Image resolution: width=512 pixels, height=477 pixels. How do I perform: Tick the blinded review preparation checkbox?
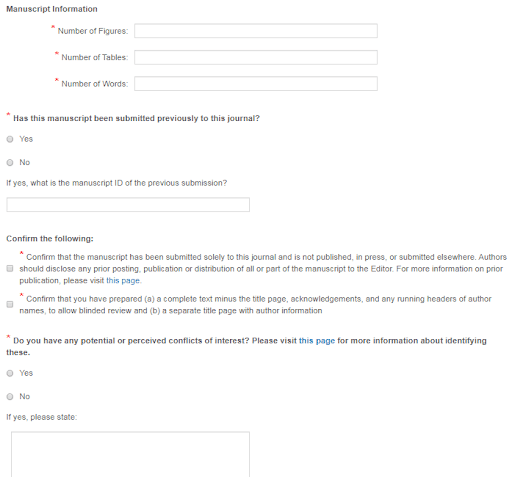10,304
